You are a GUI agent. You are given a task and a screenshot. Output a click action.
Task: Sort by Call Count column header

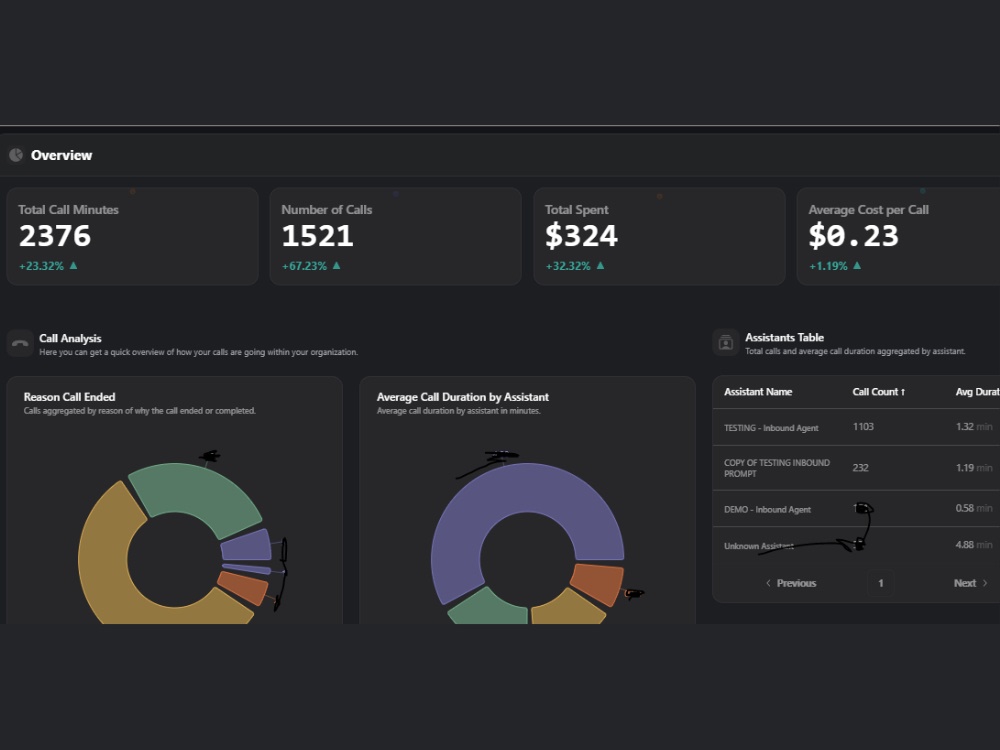coord(878,392)
